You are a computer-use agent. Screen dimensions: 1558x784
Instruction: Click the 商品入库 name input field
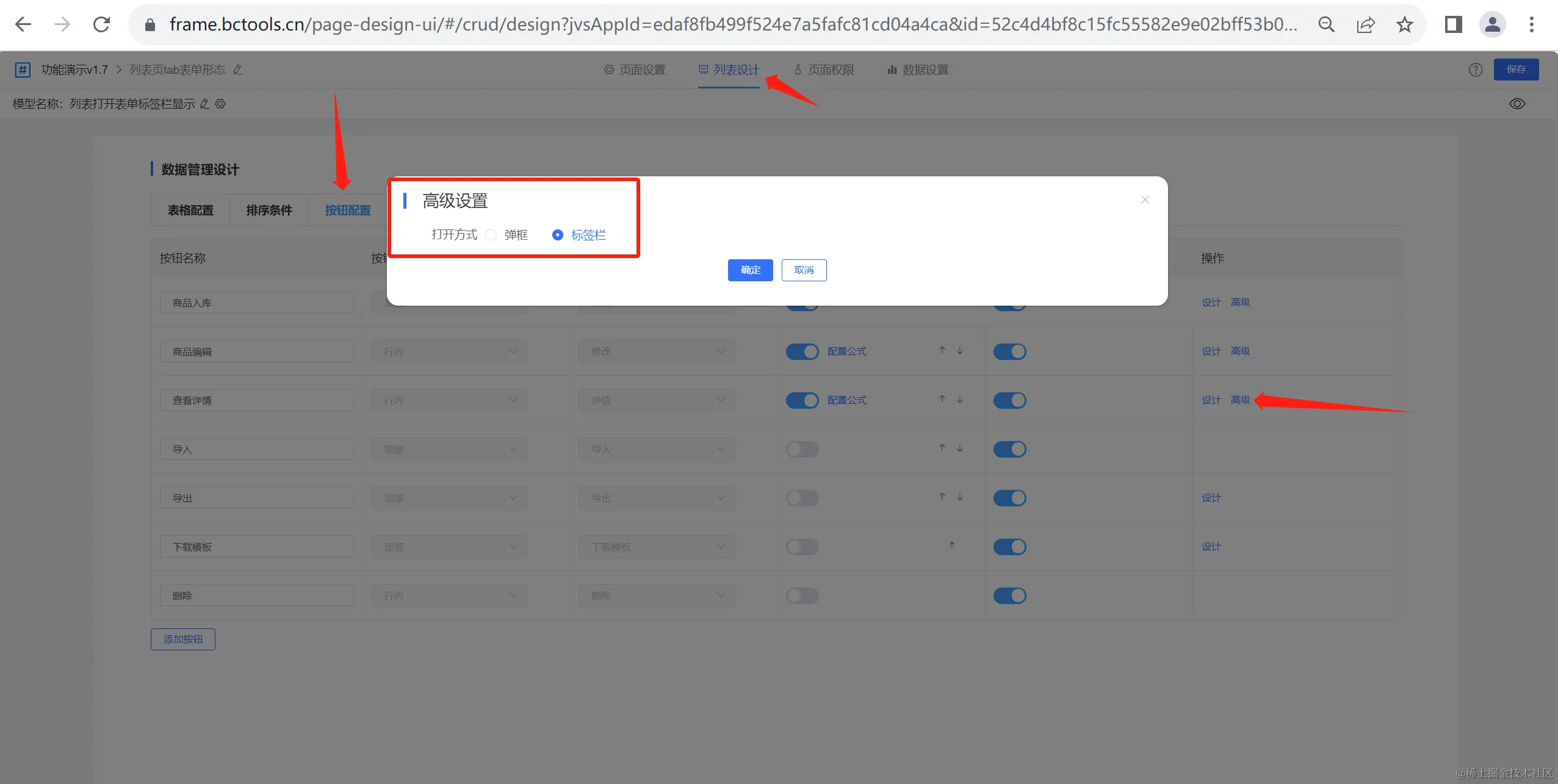[x=257, y=303]
